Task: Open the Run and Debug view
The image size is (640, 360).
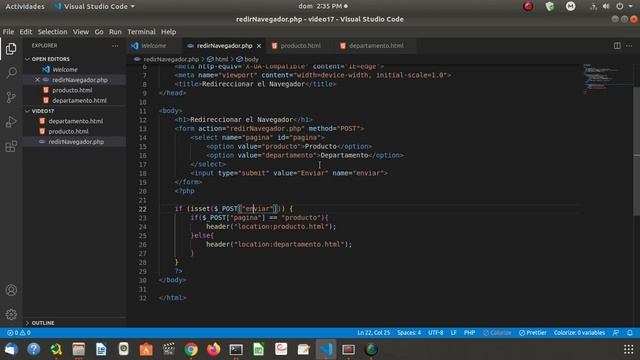Action: 11,122
